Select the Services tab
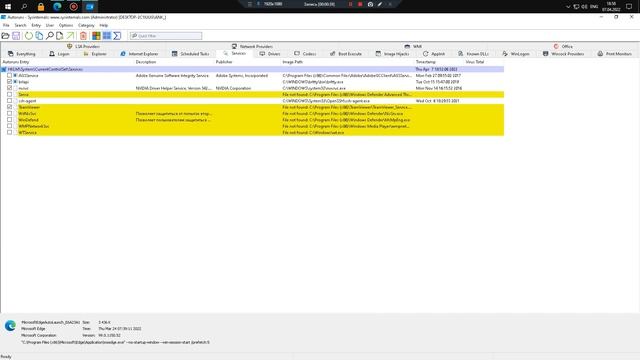The height and width of the screenshot is (360, 640). 235,53
